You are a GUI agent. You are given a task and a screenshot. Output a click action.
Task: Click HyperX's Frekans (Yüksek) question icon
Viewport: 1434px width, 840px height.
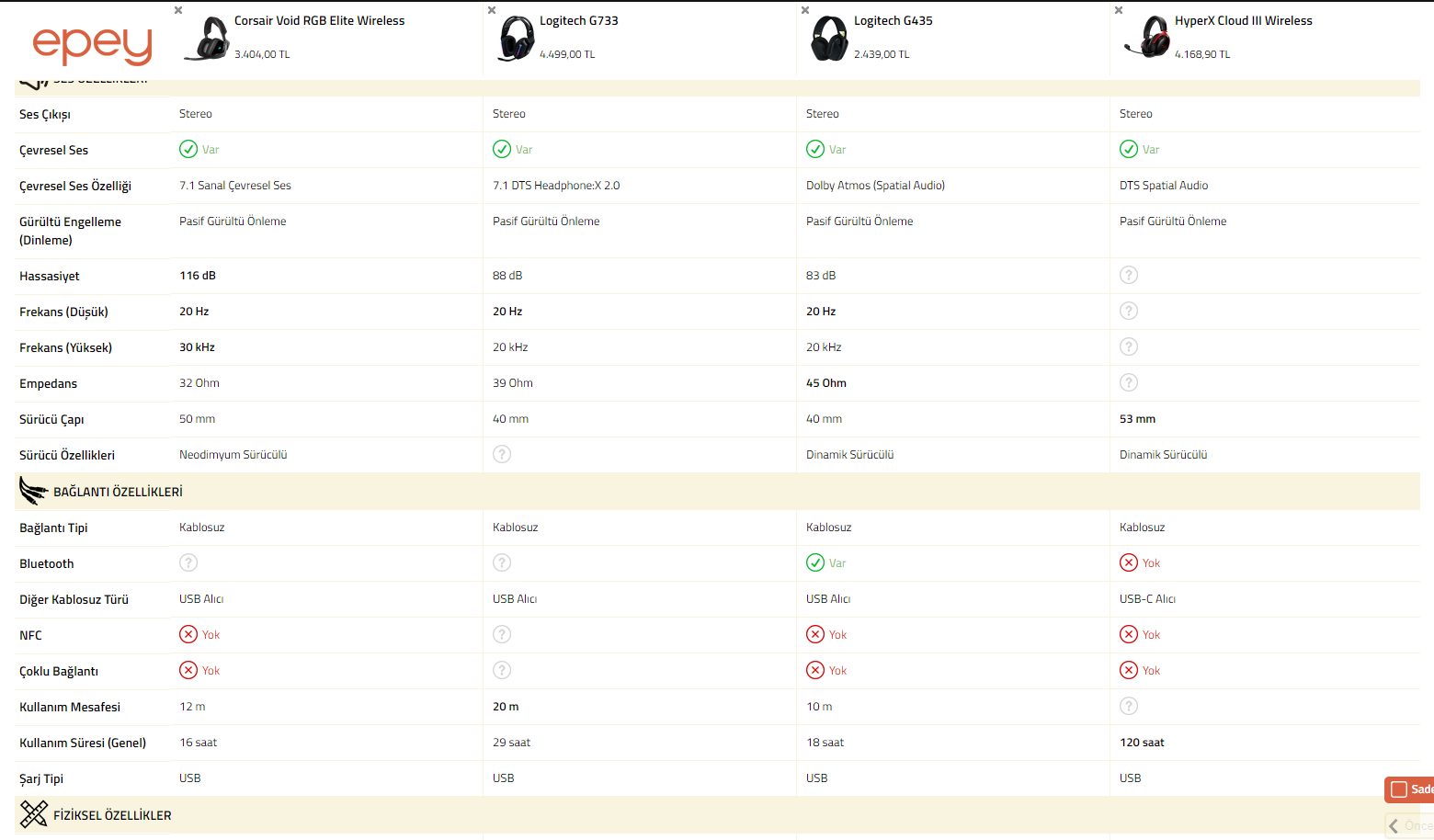tap(1129, 346)
